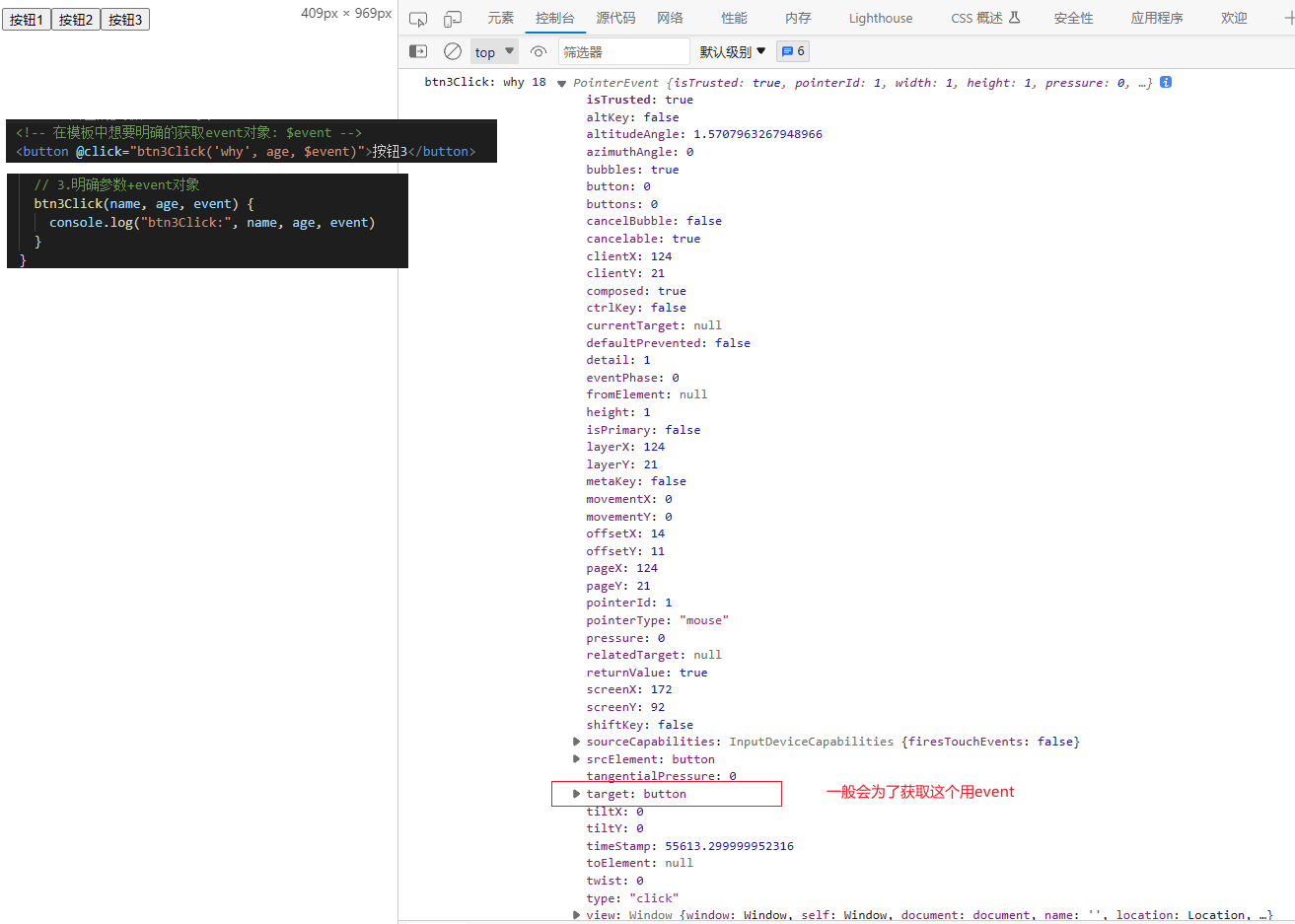Open the 欢迎 tab
Viewport: 1295px width, 924px height.
tap(1234, 18)
